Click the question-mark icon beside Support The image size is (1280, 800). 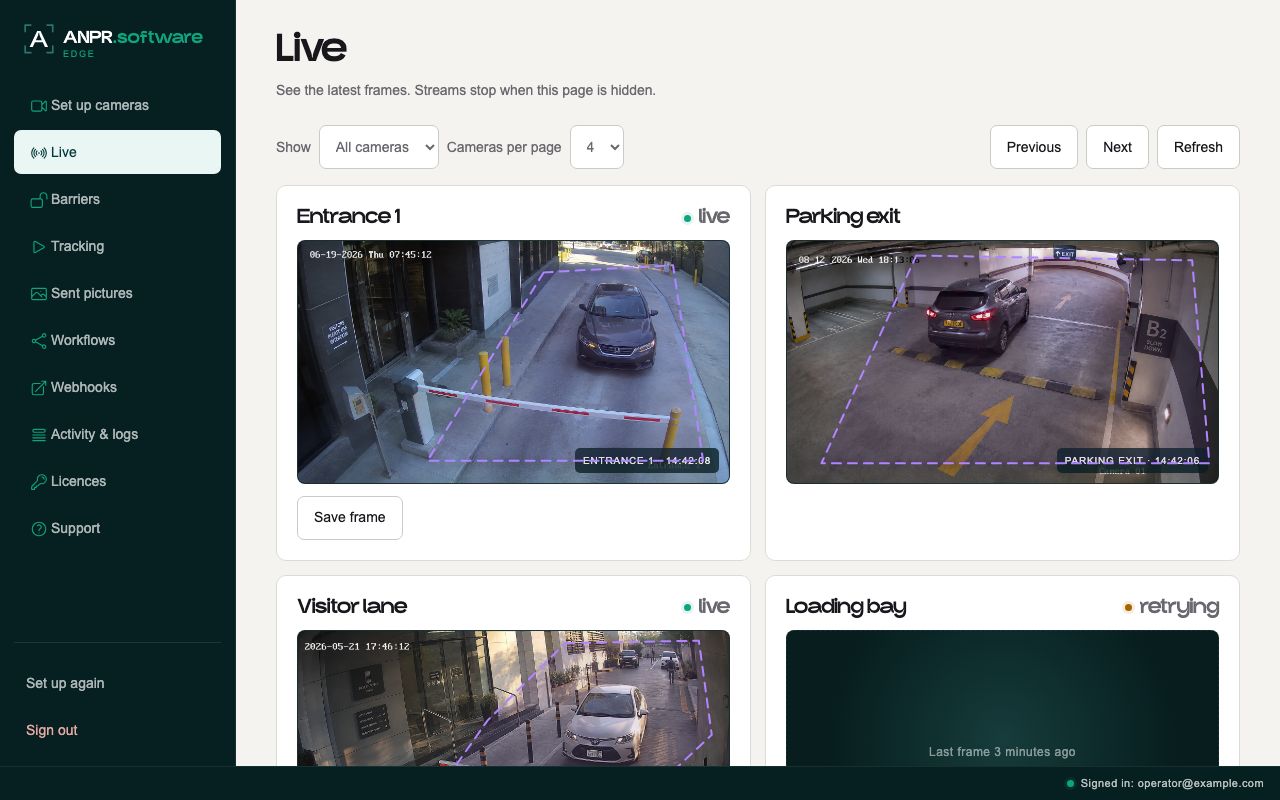(x=39, y=529)
